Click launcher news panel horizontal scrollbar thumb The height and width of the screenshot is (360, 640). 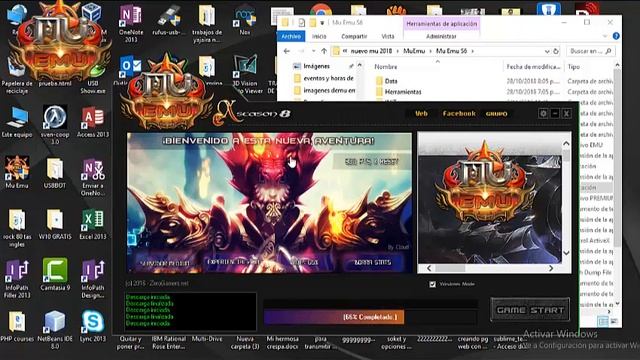[450, 268]
